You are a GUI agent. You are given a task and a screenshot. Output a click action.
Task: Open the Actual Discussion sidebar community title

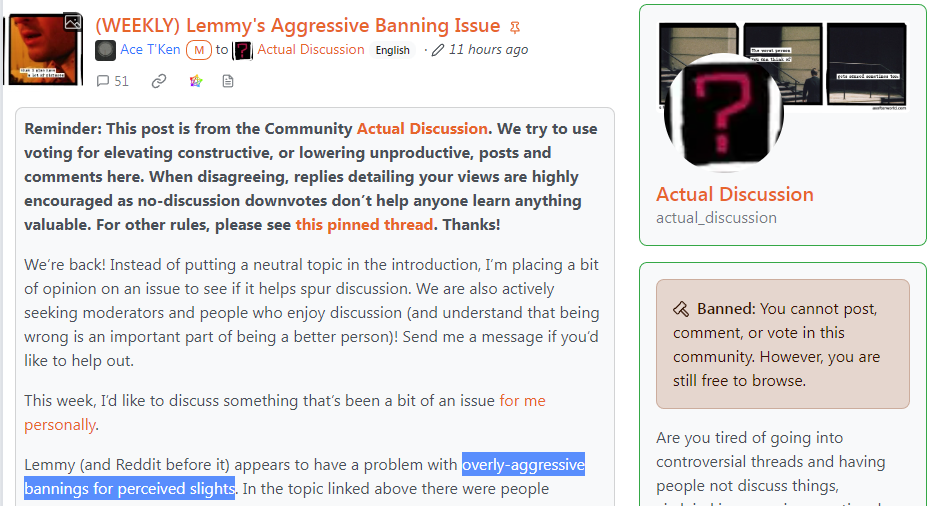[734, 194]
